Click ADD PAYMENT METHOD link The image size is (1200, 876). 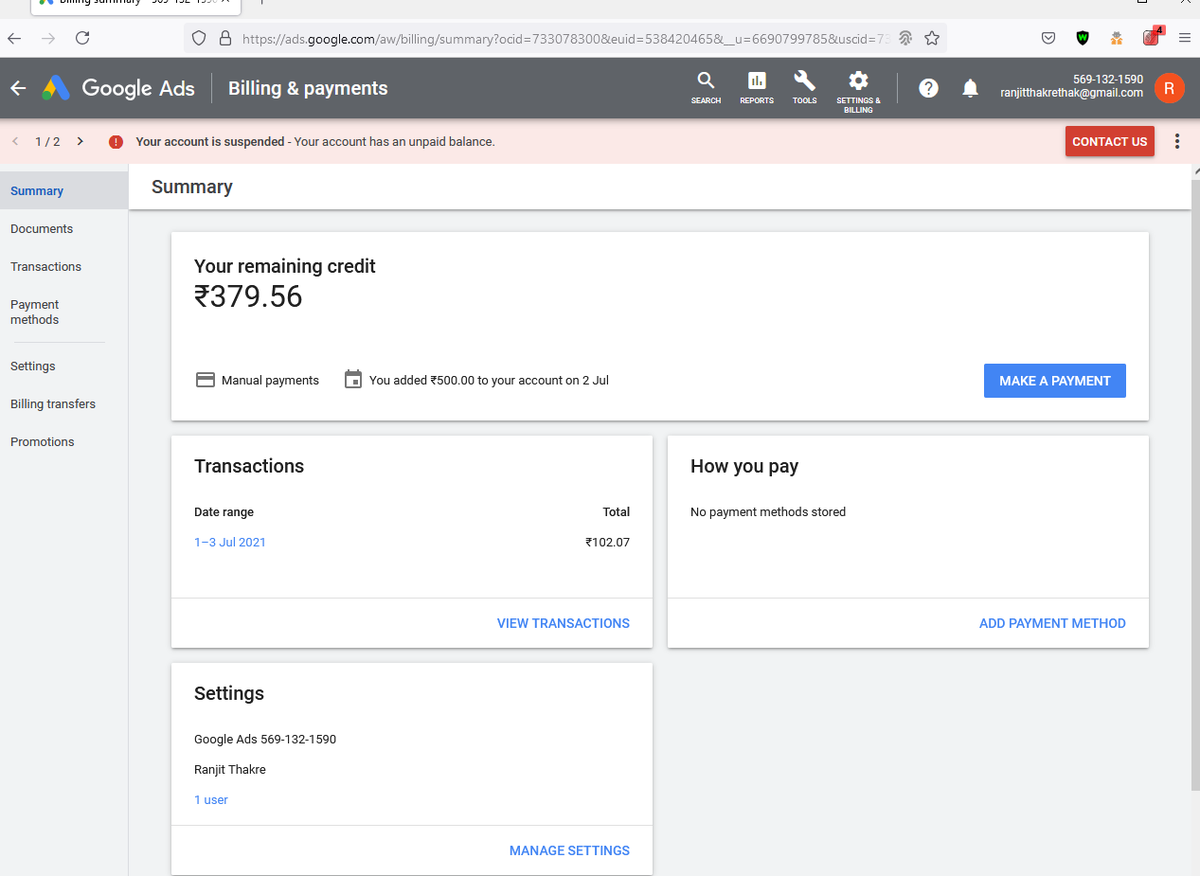tap(1052, 623)
